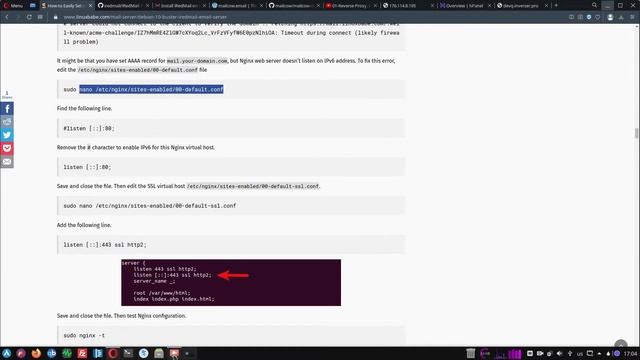Viewport: 640px width, 360px height.
Task: Click the 17:04 clock in the tray
Action: 631,353
